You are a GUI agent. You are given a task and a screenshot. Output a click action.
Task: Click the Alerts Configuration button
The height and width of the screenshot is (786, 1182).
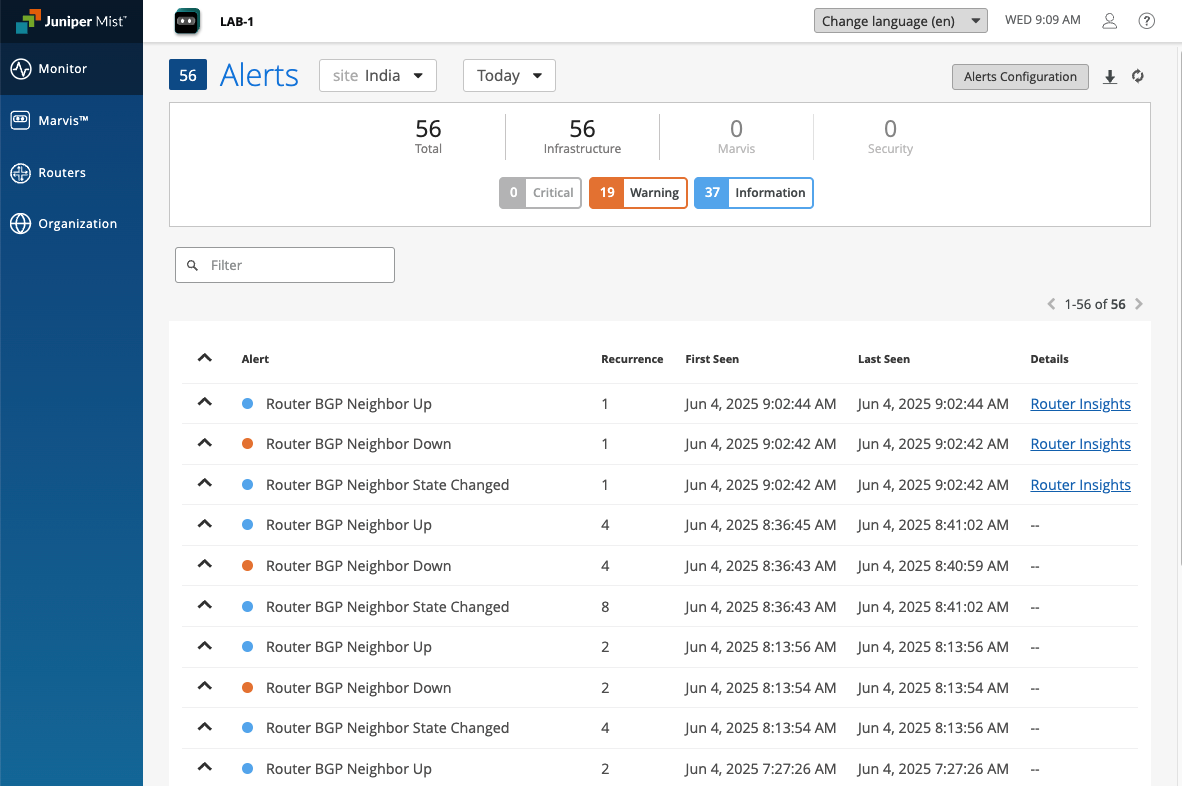pos(1019,77)
